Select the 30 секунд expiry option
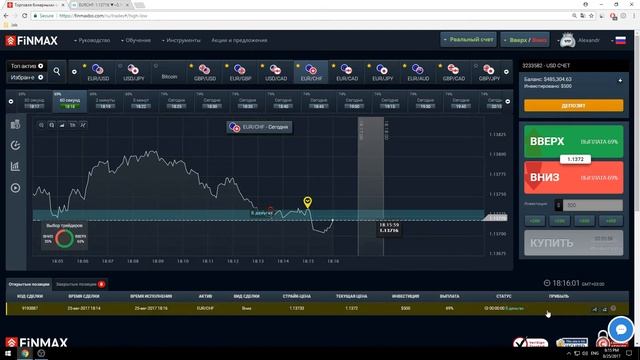Image resolution: width=640 pixels, height=360 pixels. pyautogui.click(x=34, y=102)
